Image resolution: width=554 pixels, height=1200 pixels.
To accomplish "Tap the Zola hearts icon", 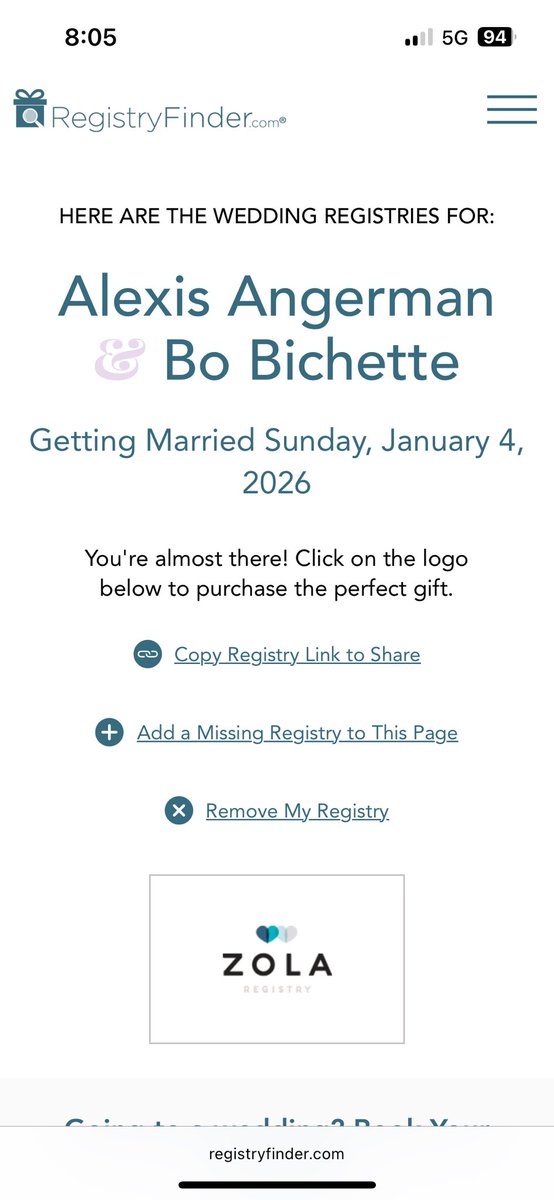I will (x=277, y=934).
